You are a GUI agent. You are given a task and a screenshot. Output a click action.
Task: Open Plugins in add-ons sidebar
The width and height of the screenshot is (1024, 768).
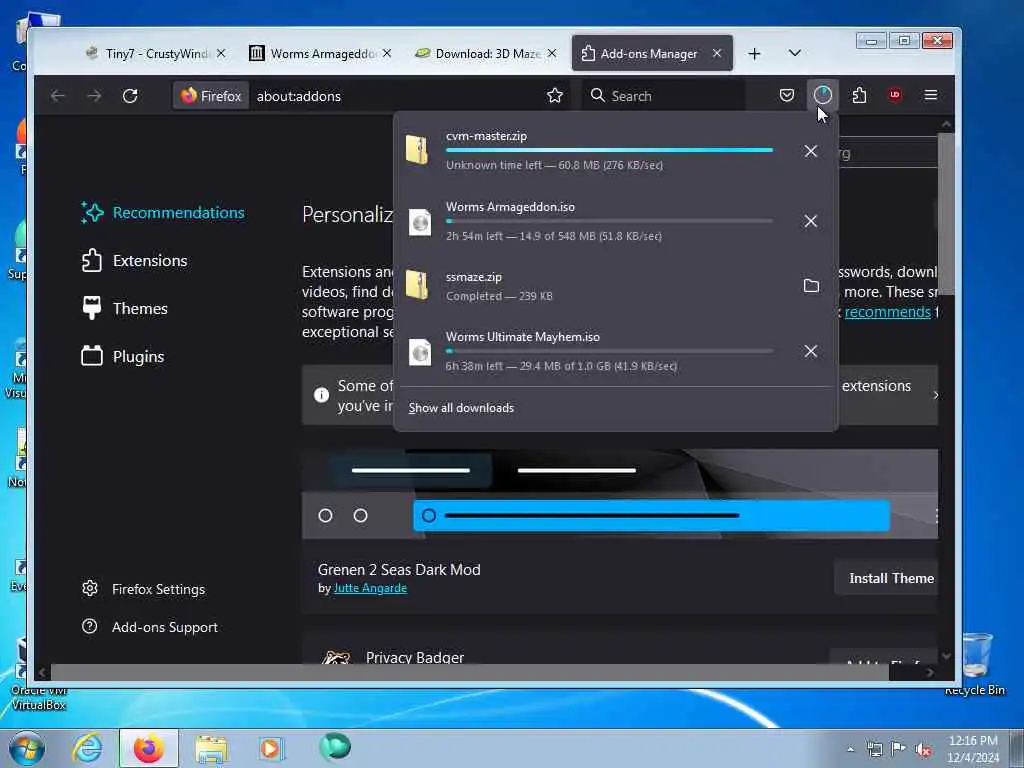pyautogui.click(x=122, y=357)
